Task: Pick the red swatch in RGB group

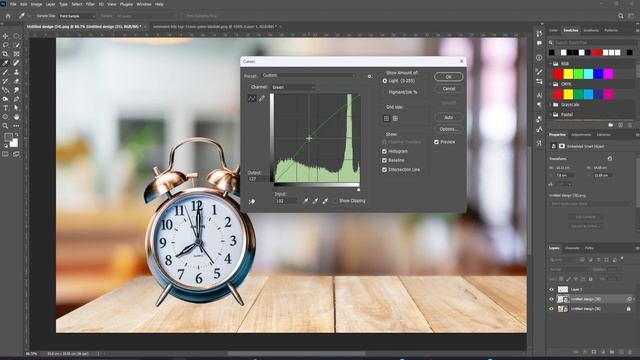Action: [558, 74]
